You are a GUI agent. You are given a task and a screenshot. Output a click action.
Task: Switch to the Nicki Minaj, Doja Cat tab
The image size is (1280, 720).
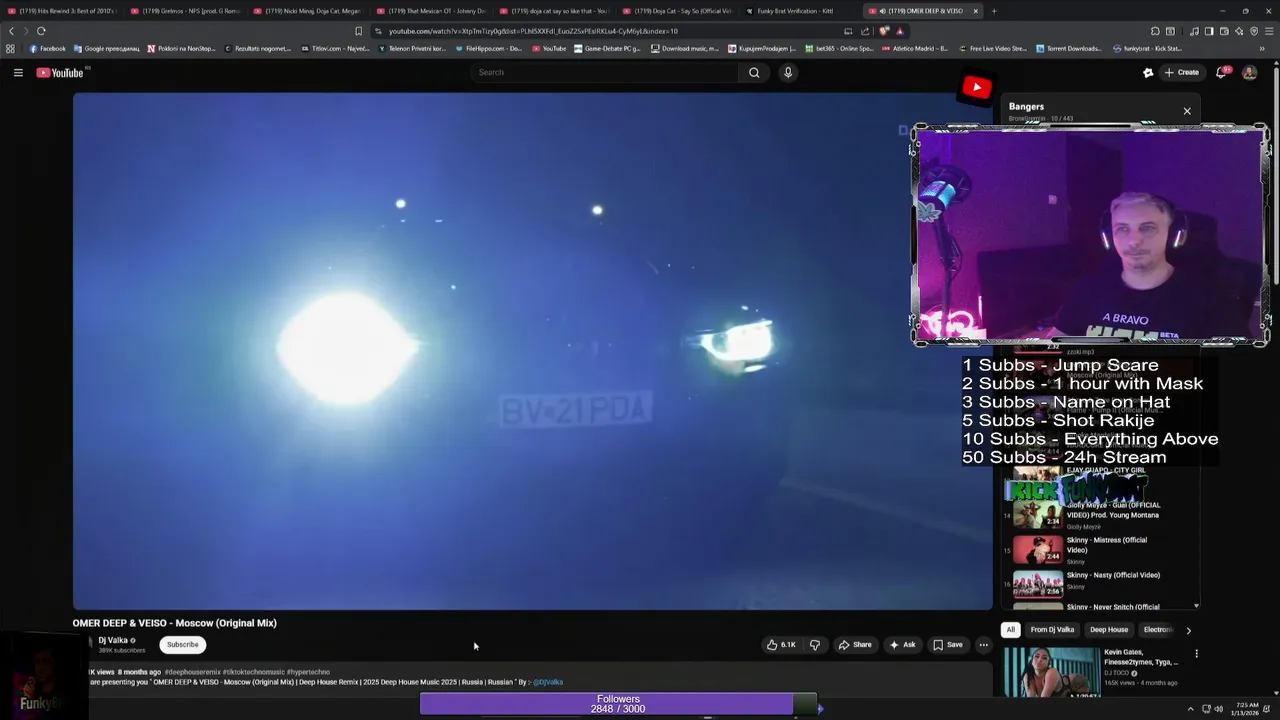pyautogui.click(x=307, y=11)
